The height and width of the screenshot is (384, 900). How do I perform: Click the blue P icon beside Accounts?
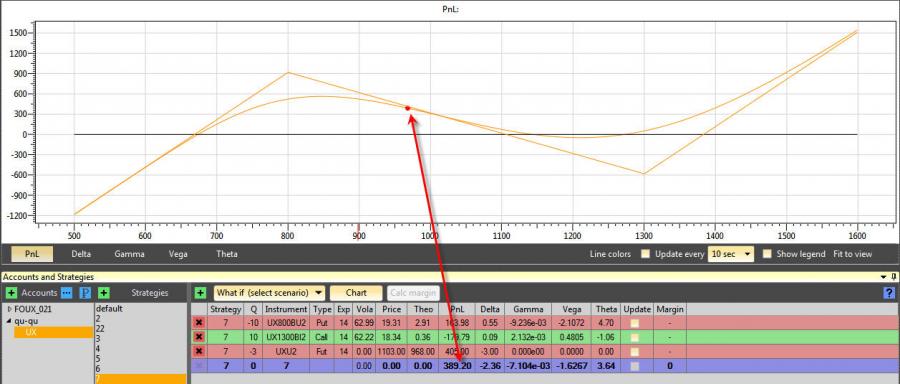(85, 293)
